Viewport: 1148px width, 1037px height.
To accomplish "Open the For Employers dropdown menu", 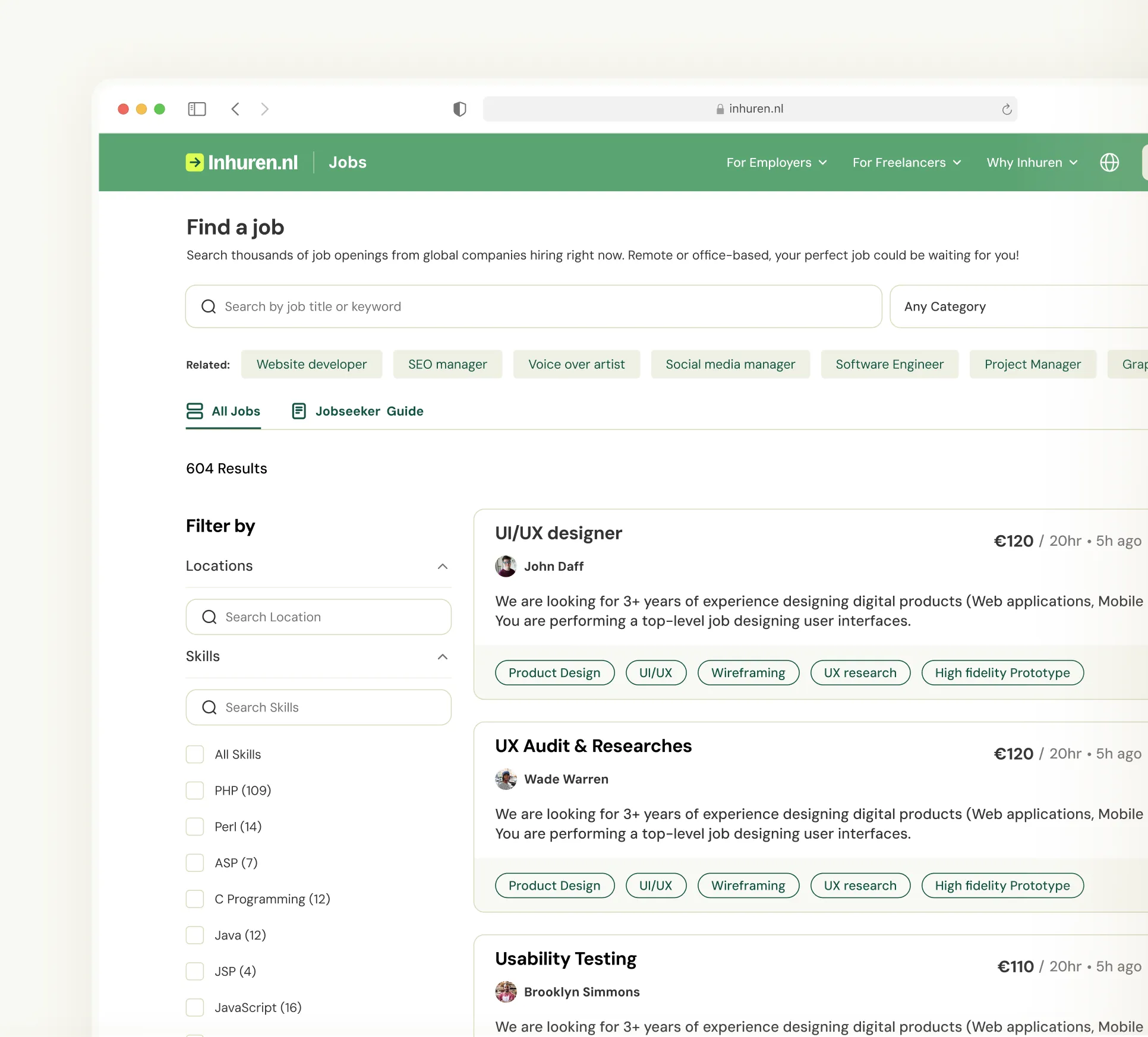I will click(776, 162).
